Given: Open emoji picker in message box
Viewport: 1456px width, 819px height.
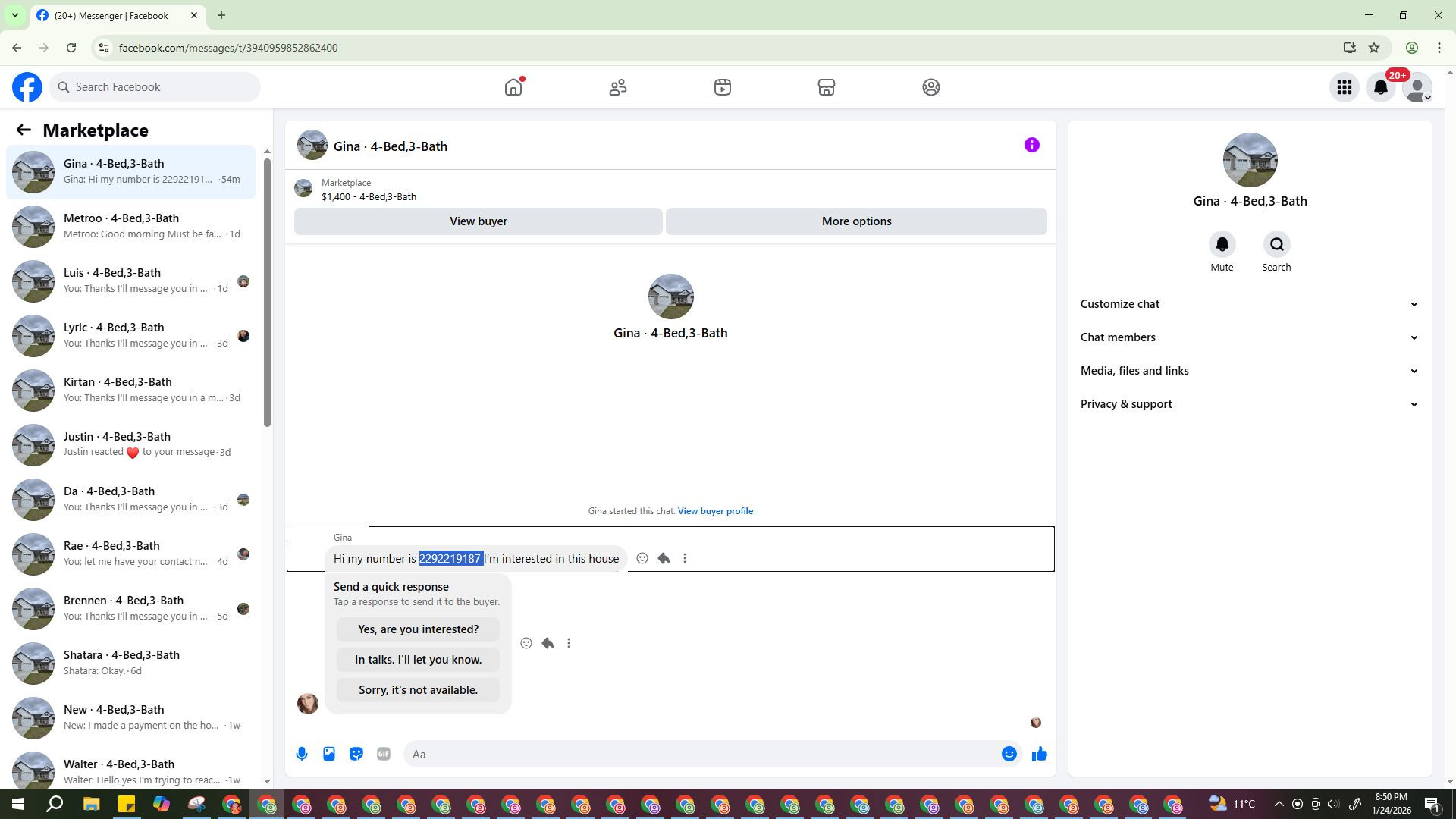Looking at the screenshot, I should 1009,754.
